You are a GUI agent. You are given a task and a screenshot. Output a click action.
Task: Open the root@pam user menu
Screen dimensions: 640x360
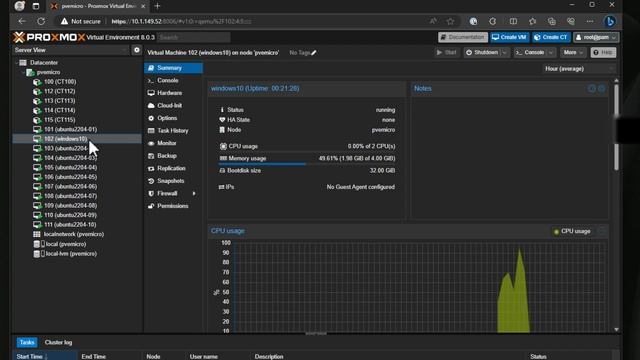coord(596,37)
